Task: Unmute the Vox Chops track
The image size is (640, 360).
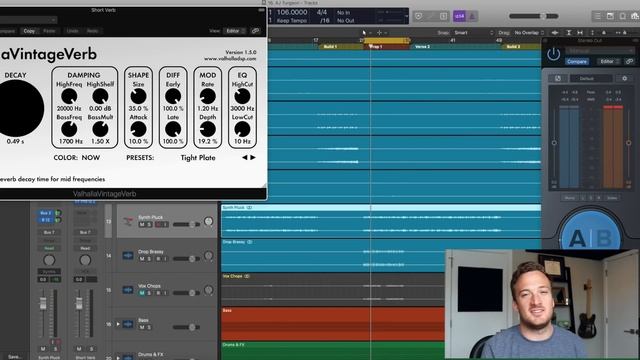Action: 142,293
